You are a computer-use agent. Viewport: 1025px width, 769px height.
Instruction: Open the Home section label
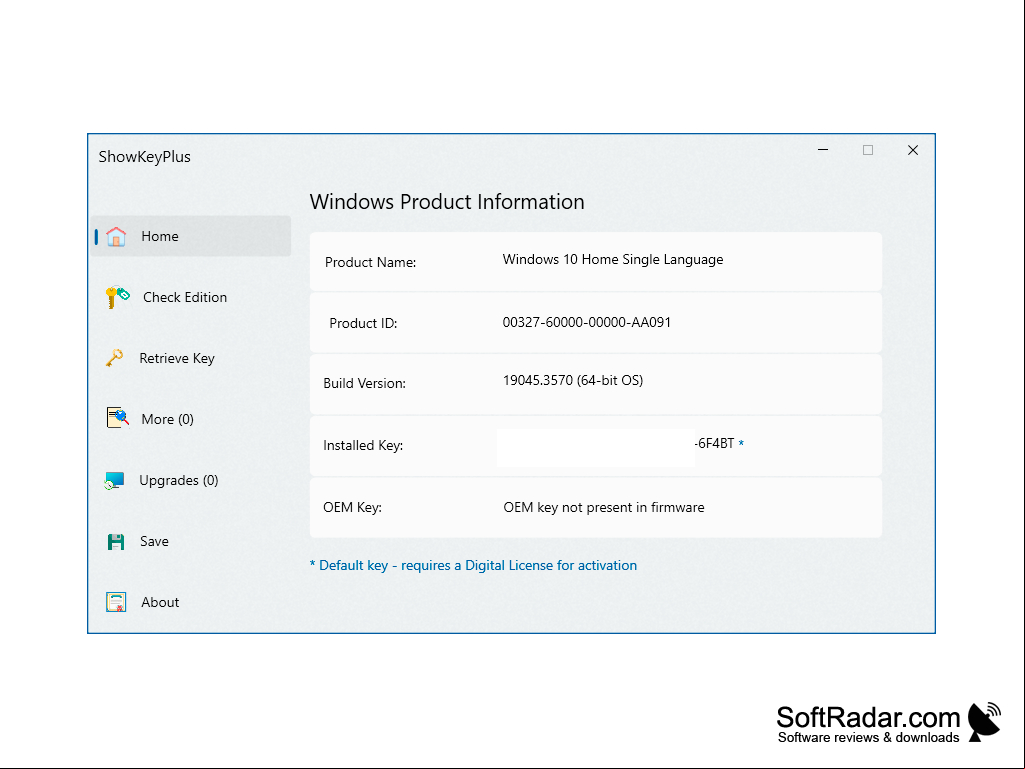point(160,236)
